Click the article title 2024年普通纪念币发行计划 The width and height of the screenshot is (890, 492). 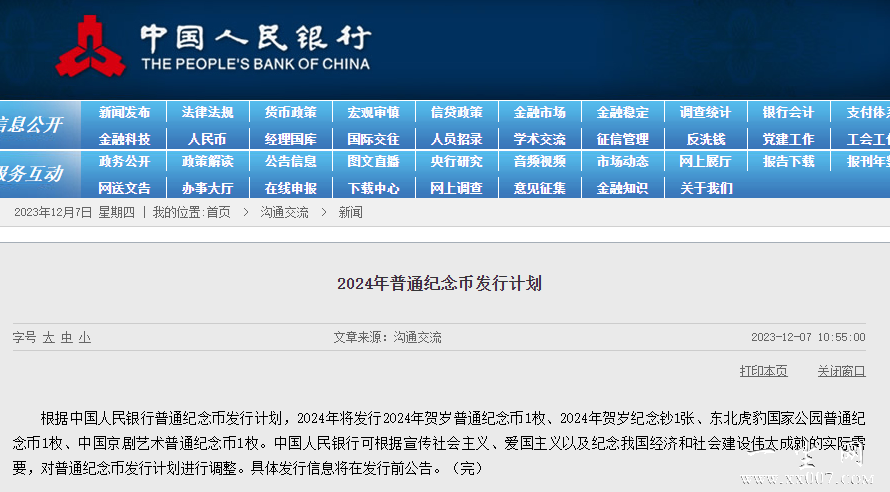(x=439, y=283)
